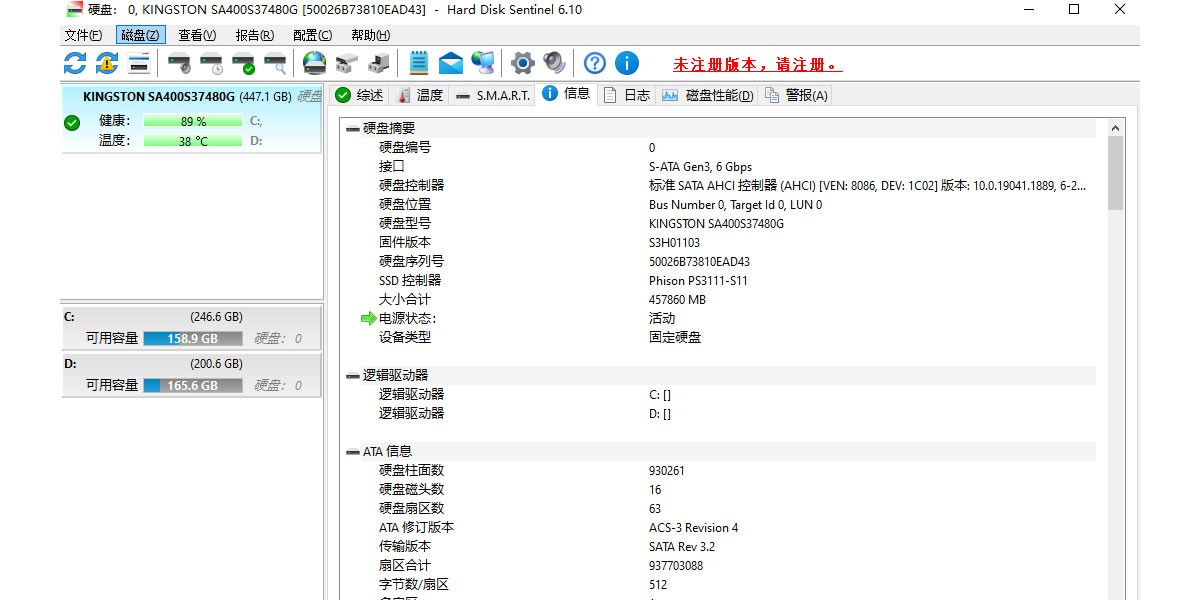Image resolution: width=1200 pixels, height=600 pixels.
Task: Click the C: drive free space bar
Action: [x=193, y=339]
